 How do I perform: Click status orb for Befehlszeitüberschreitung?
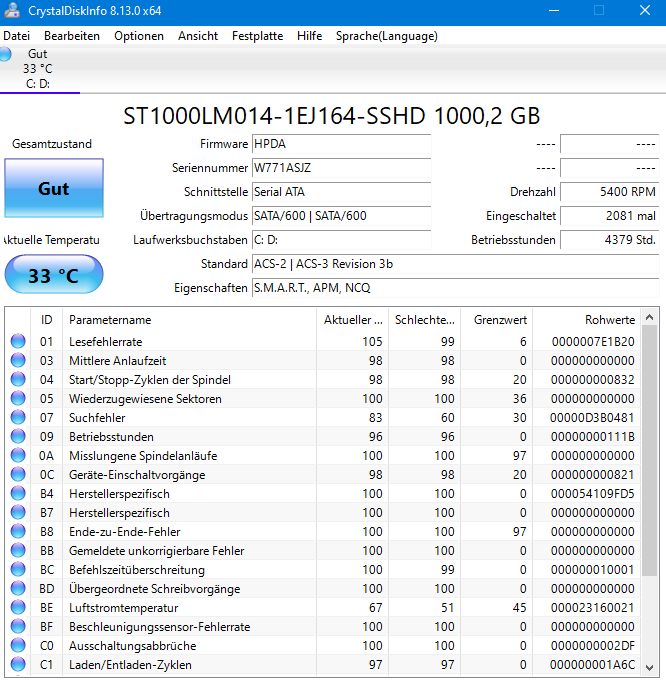[x=18, y=570]
